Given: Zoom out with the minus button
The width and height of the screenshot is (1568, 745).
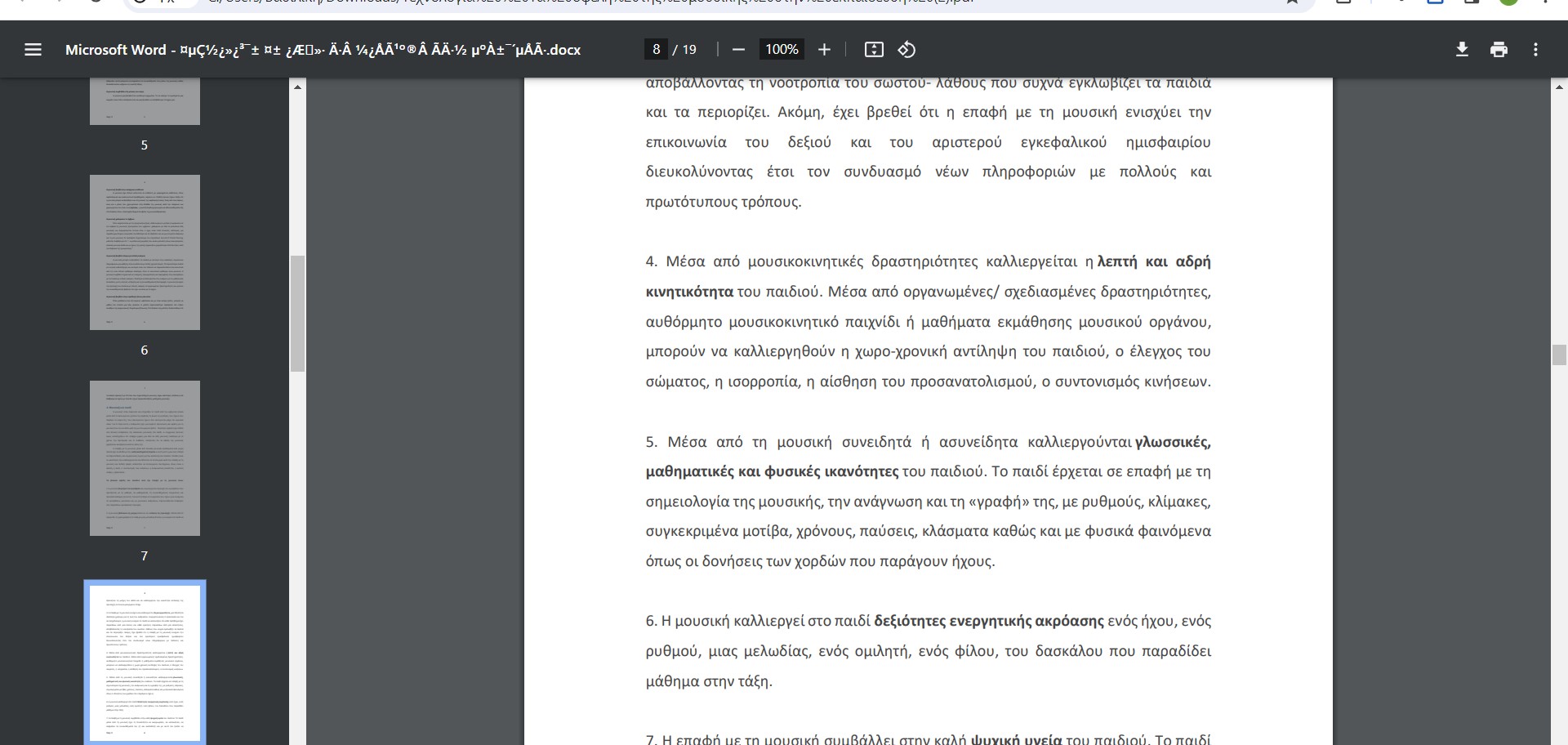Looking at the screenshot, I should click(x=738, y=50).
